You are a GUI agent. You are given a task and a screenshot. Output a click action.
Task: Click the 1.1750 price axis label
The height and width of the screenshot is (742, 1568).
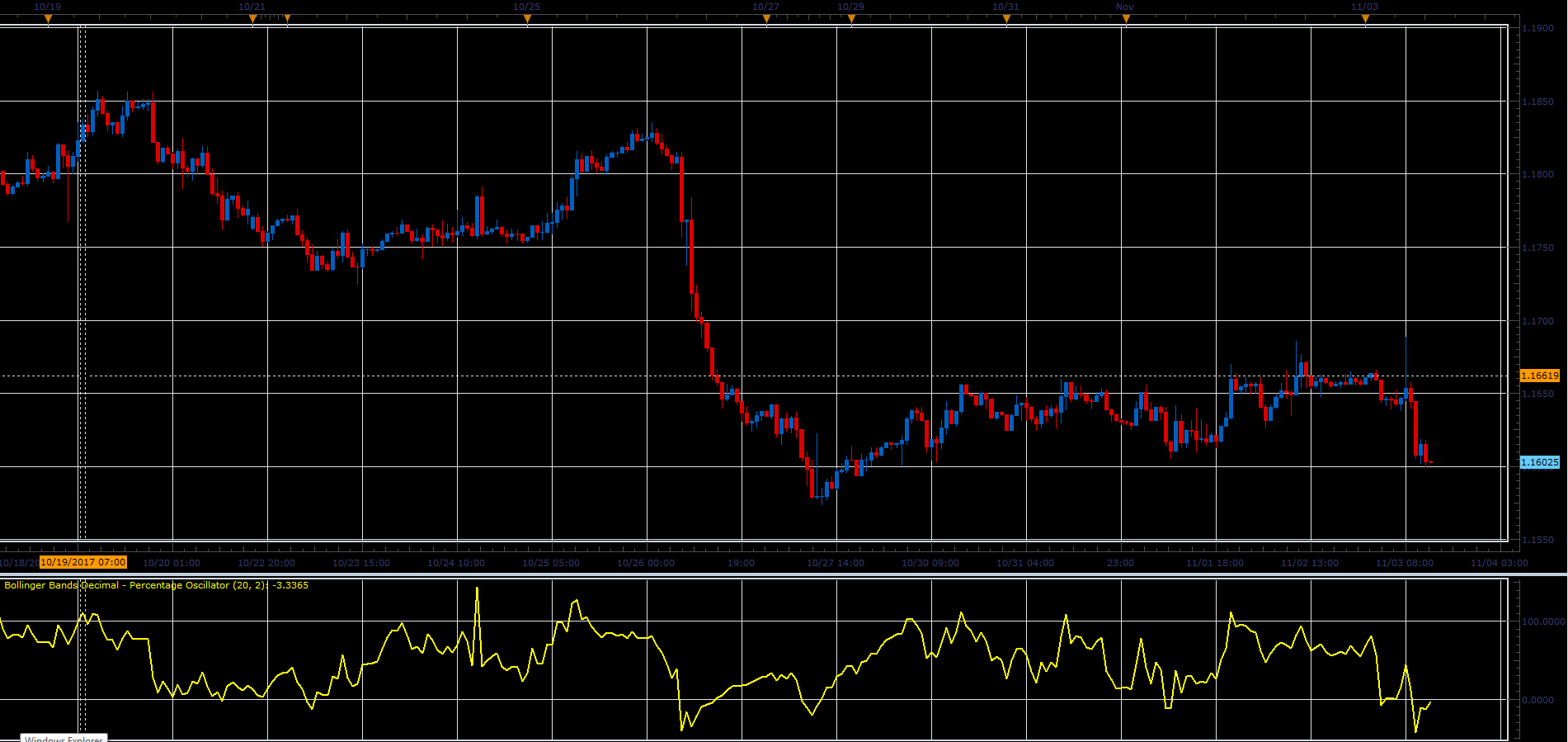[x=1537, y=248]
